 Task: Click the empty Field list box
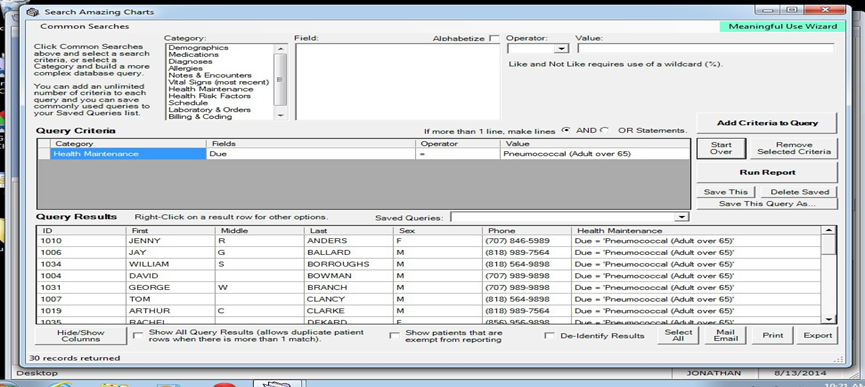click(x=398, y=82)
